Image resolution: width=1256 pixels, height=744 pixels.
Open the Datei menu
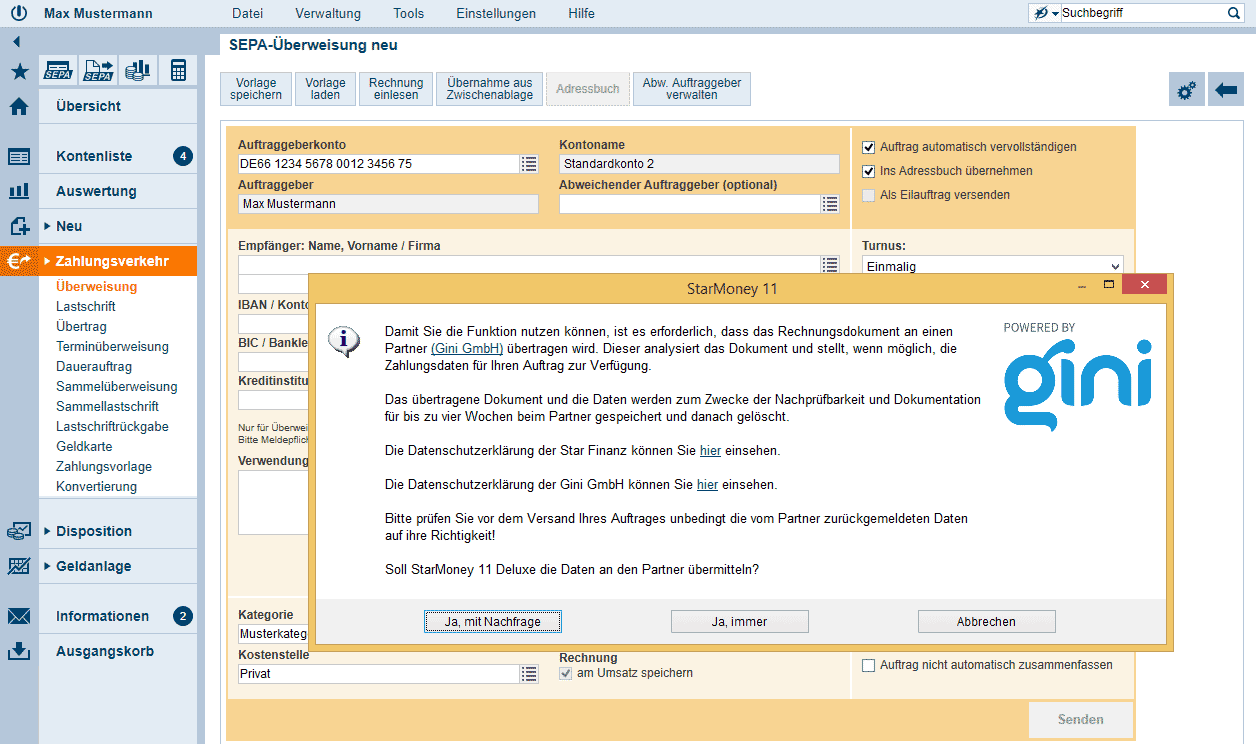pos(247,13)
